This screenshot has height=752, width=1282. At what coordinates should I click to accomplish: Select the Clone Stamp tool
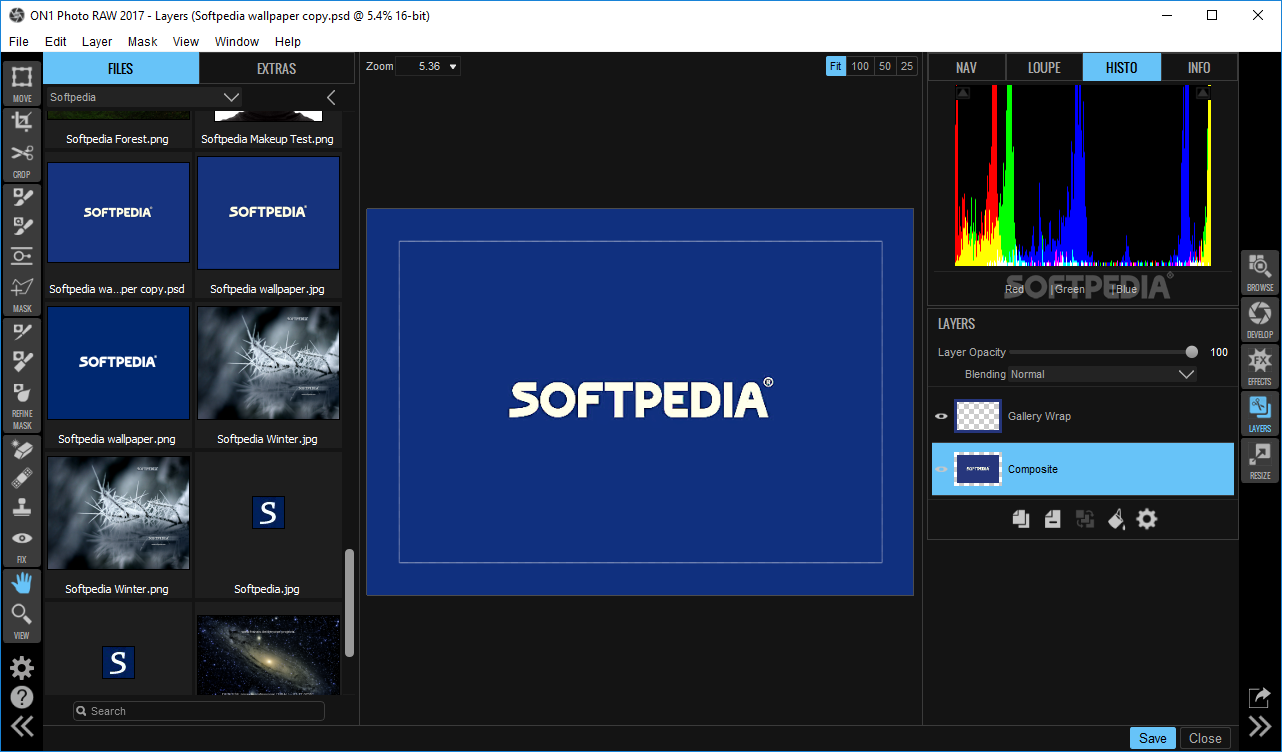[22, 508]
